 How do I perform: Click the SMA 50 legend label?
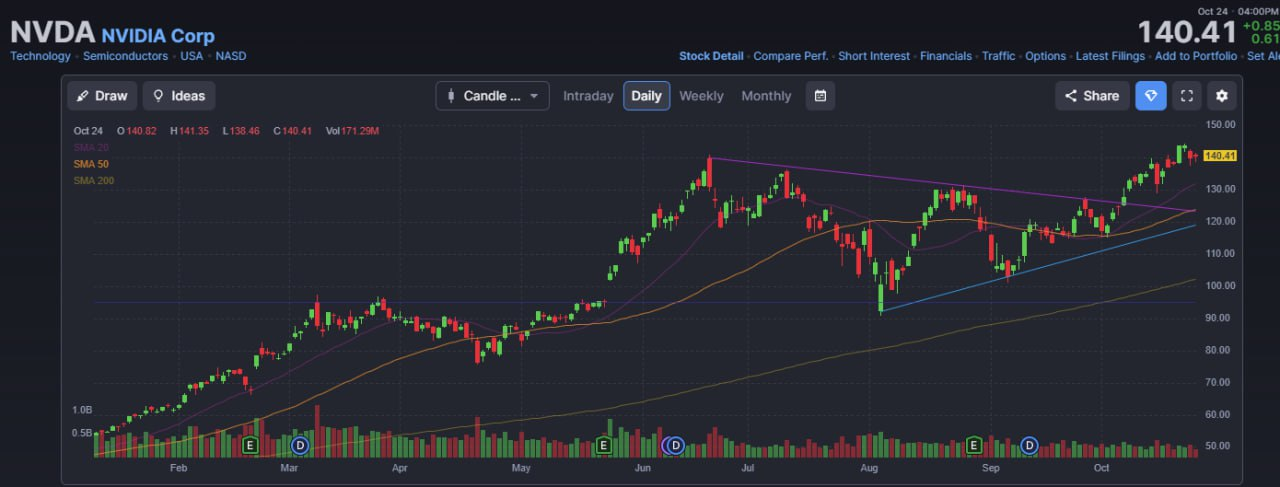point(89,163)
